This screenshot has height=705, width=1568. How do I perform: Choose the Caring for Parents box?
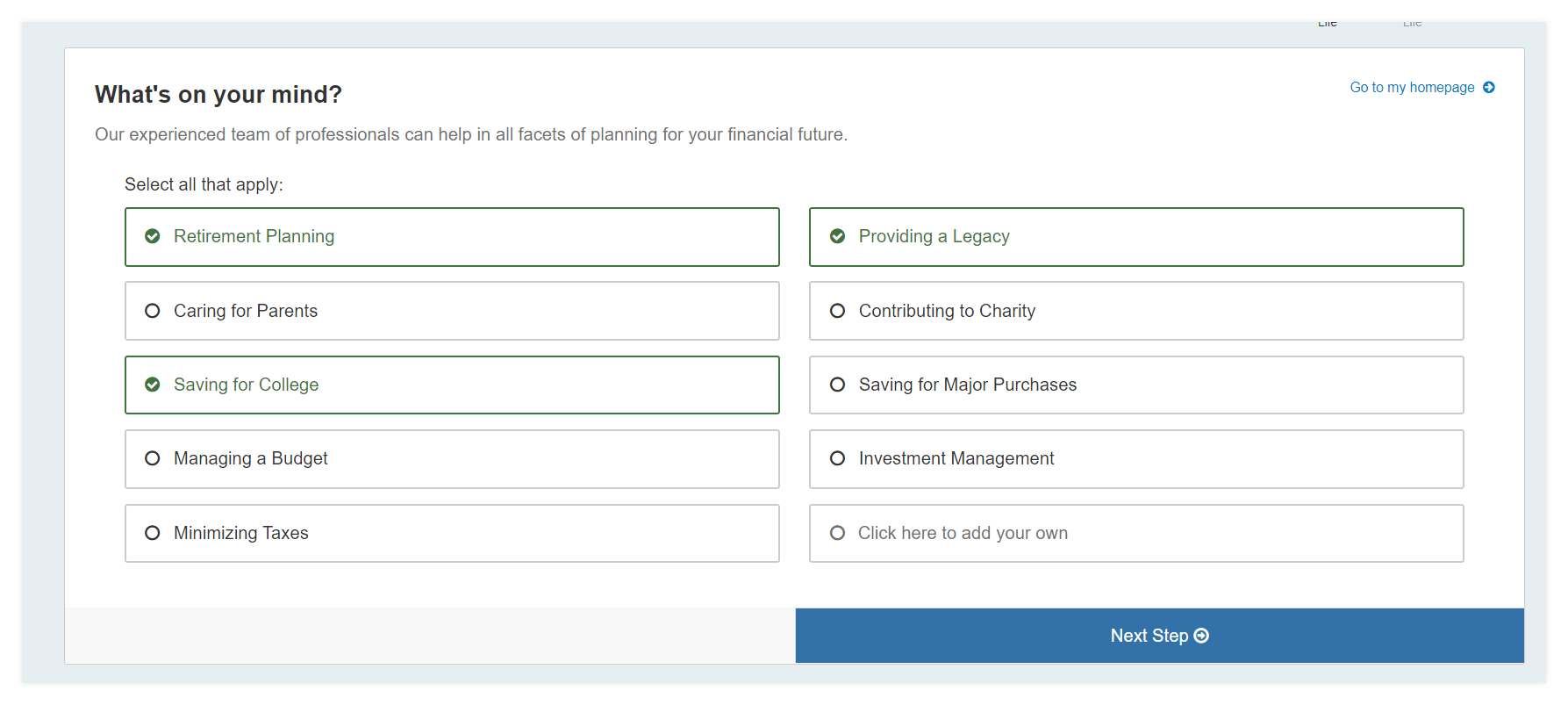coord(452,311)
